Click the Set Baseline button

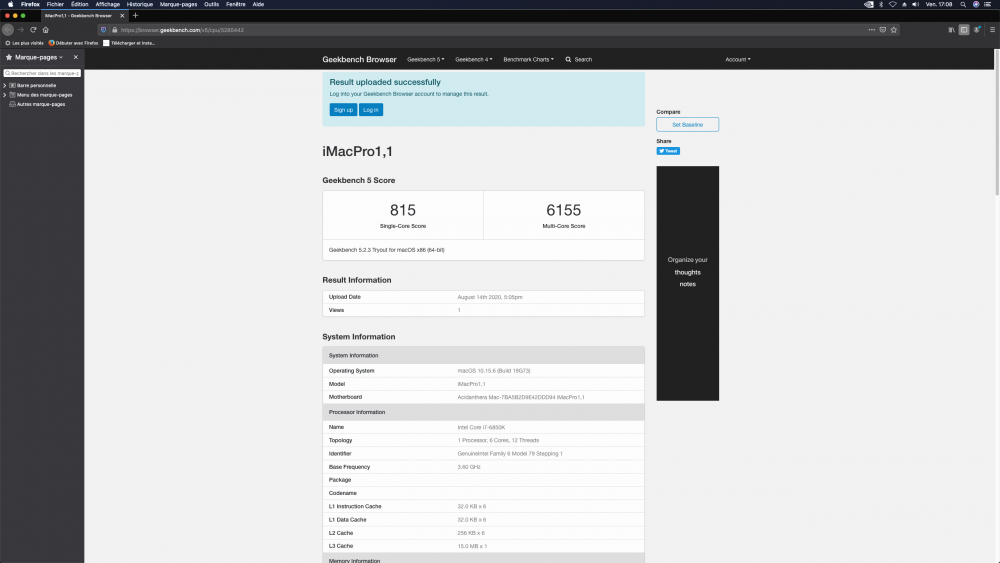688,124
